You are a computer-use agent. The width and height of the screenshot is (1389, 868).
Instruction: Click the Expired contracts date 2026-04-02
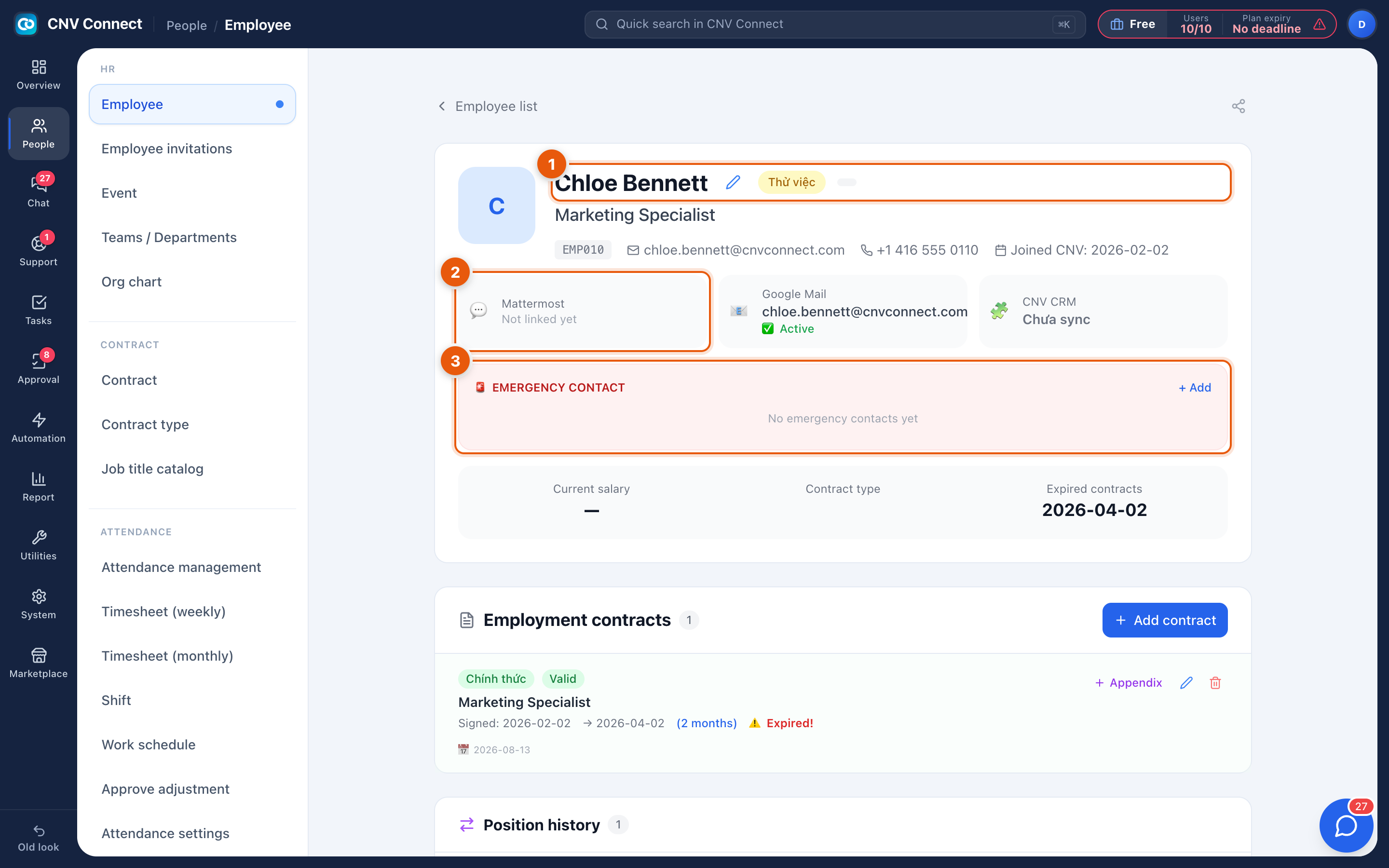pyautogui.click(x=1094, y=510)
